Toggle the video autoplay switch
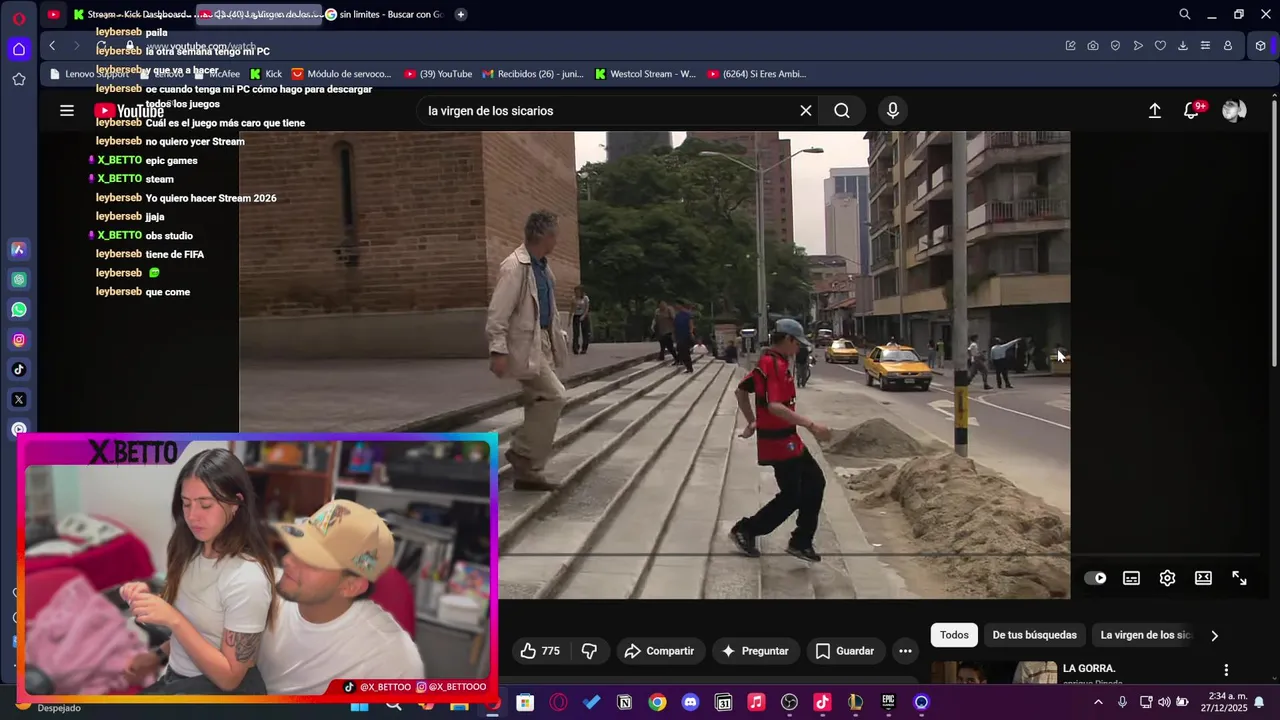The image size is (1280, 720). click(x=1096, y=578)
